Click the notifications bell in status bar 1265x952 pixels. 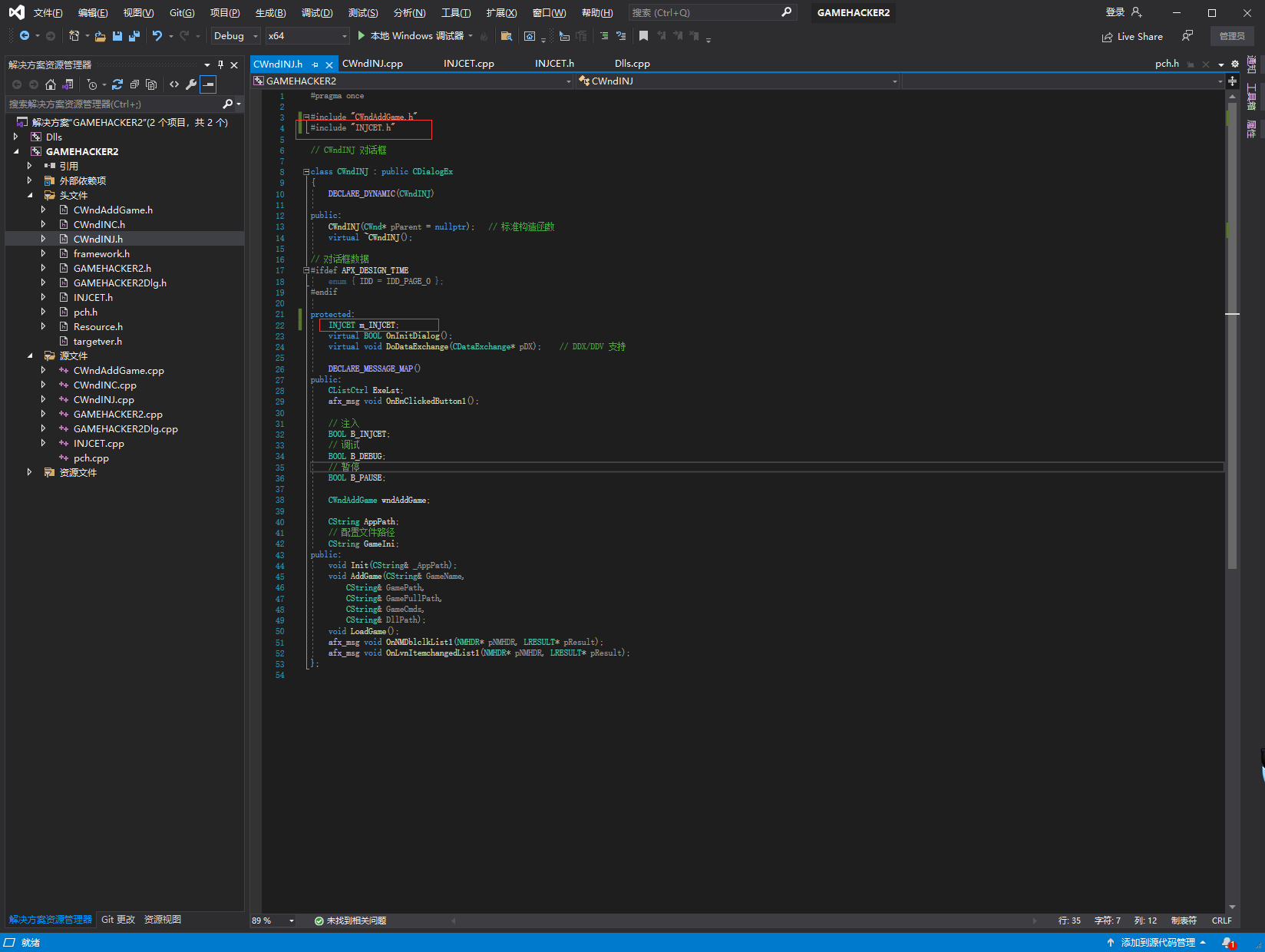[1227, 943]
